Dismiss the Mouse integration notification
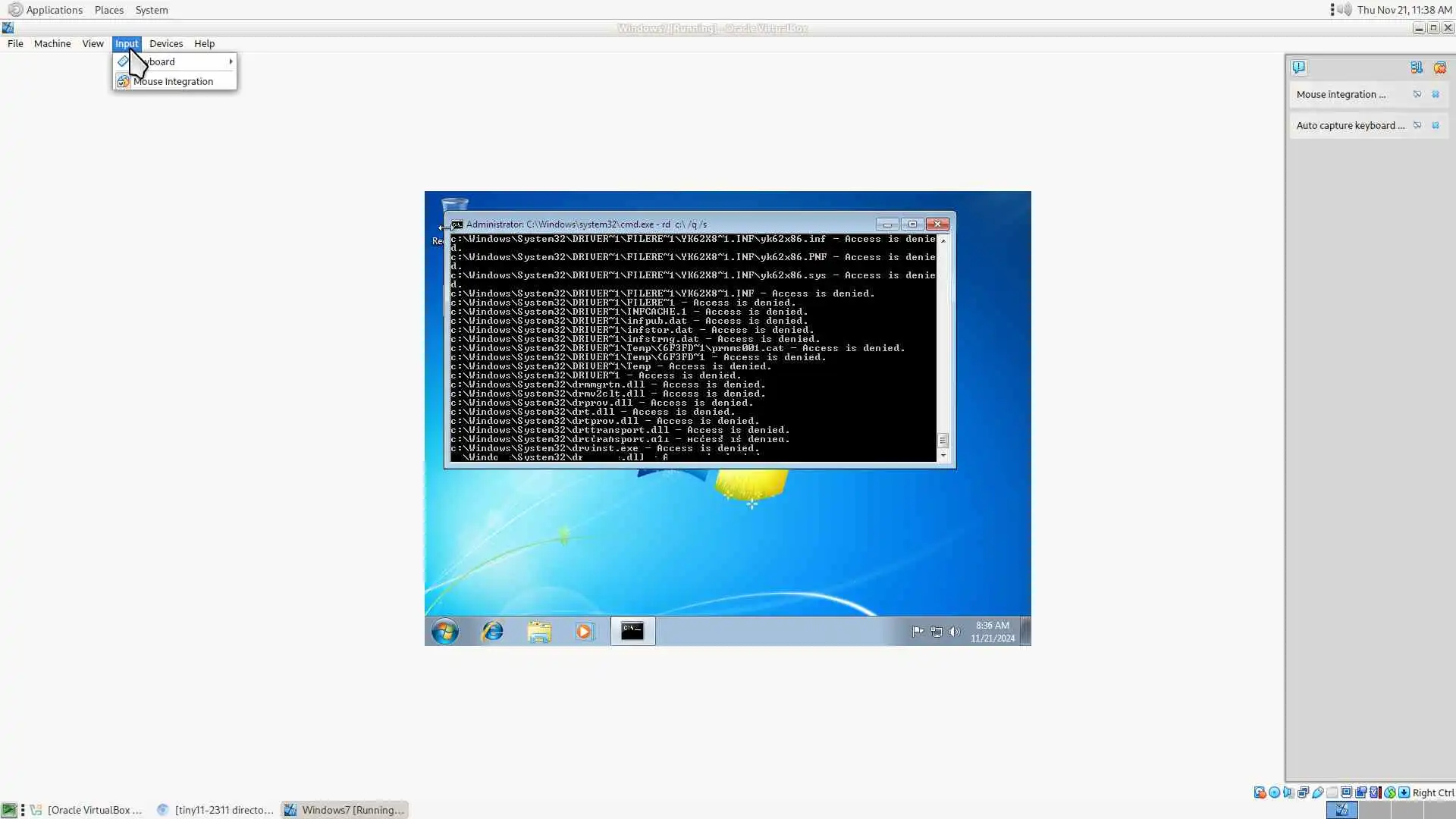1456x819 pixels. pos(1435,95)
